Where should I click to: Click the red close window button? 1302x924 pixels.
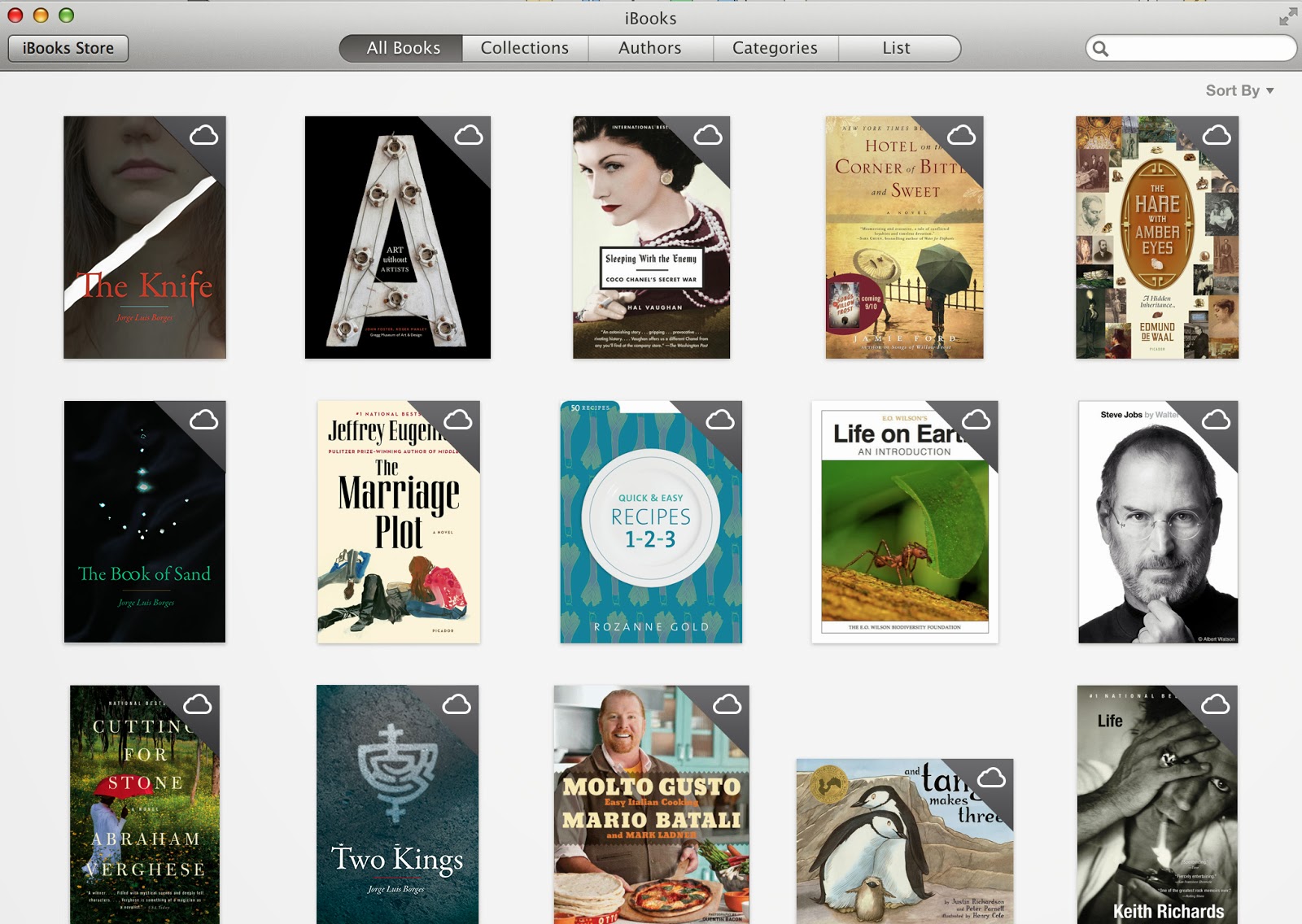pos(15,15)
